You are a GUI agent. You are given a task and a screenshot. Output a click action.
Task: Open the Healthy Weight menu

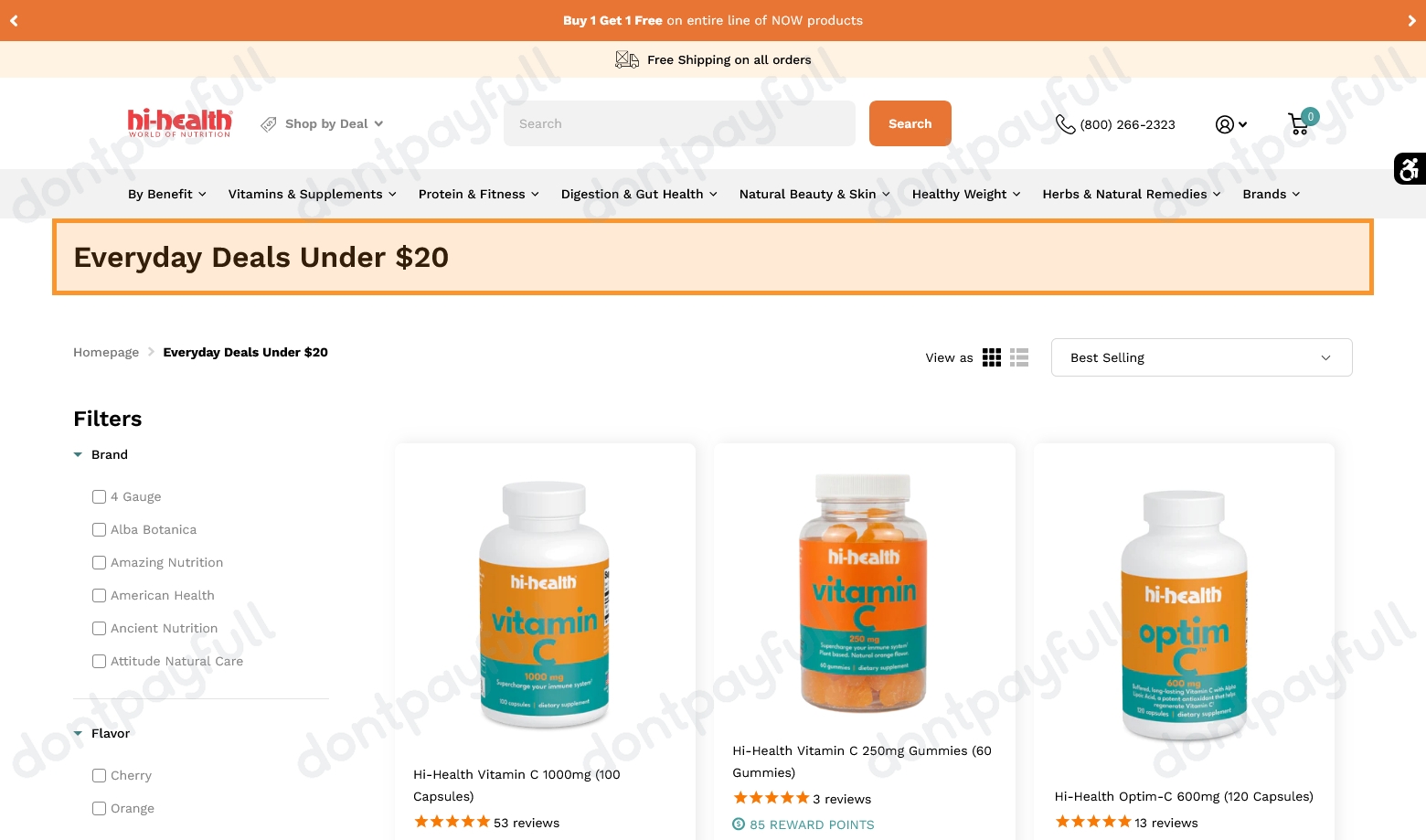click(966, 194)
